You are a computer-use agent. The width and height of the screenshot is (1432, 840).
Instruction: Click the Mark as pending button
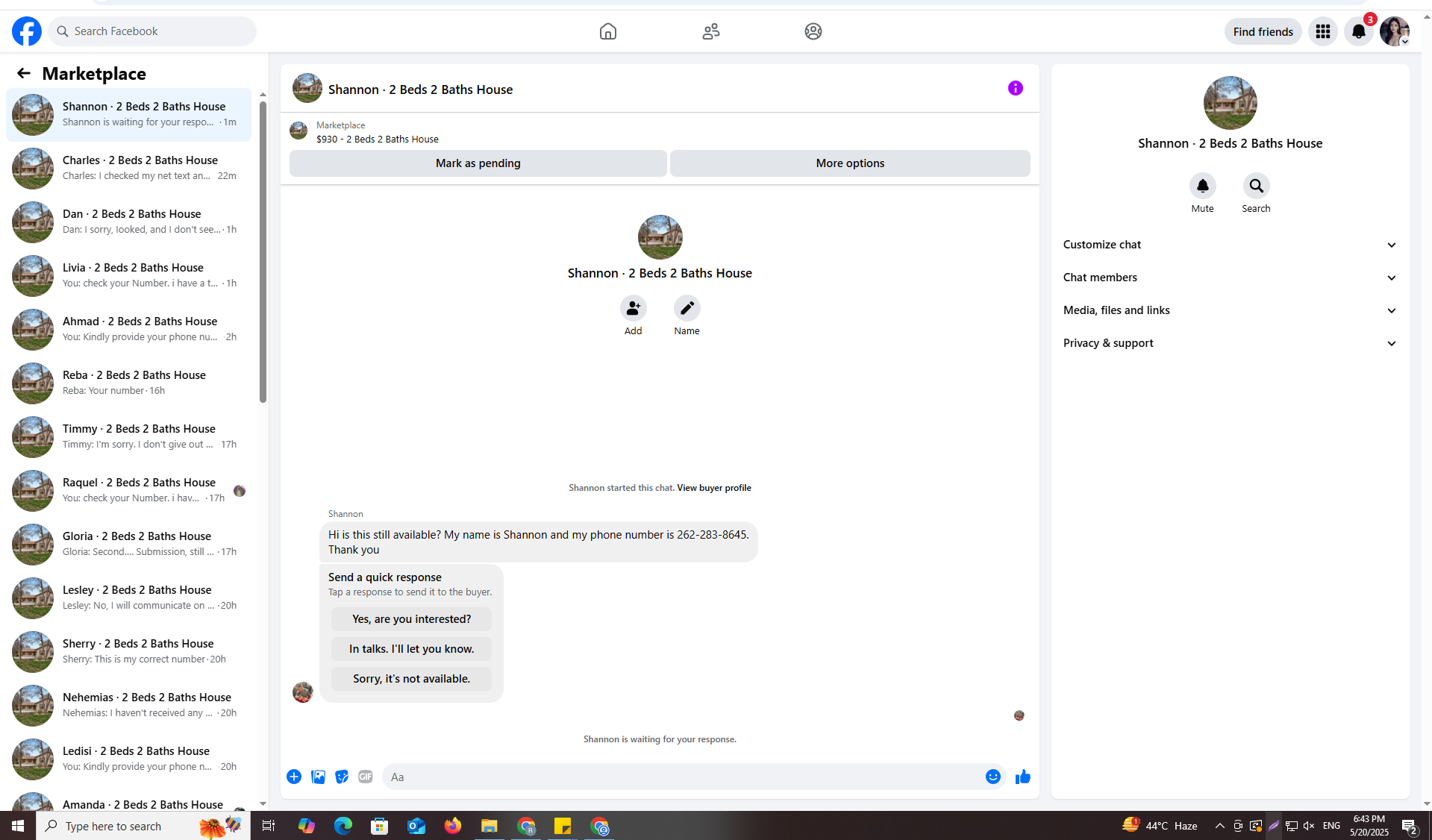point(478,163)
